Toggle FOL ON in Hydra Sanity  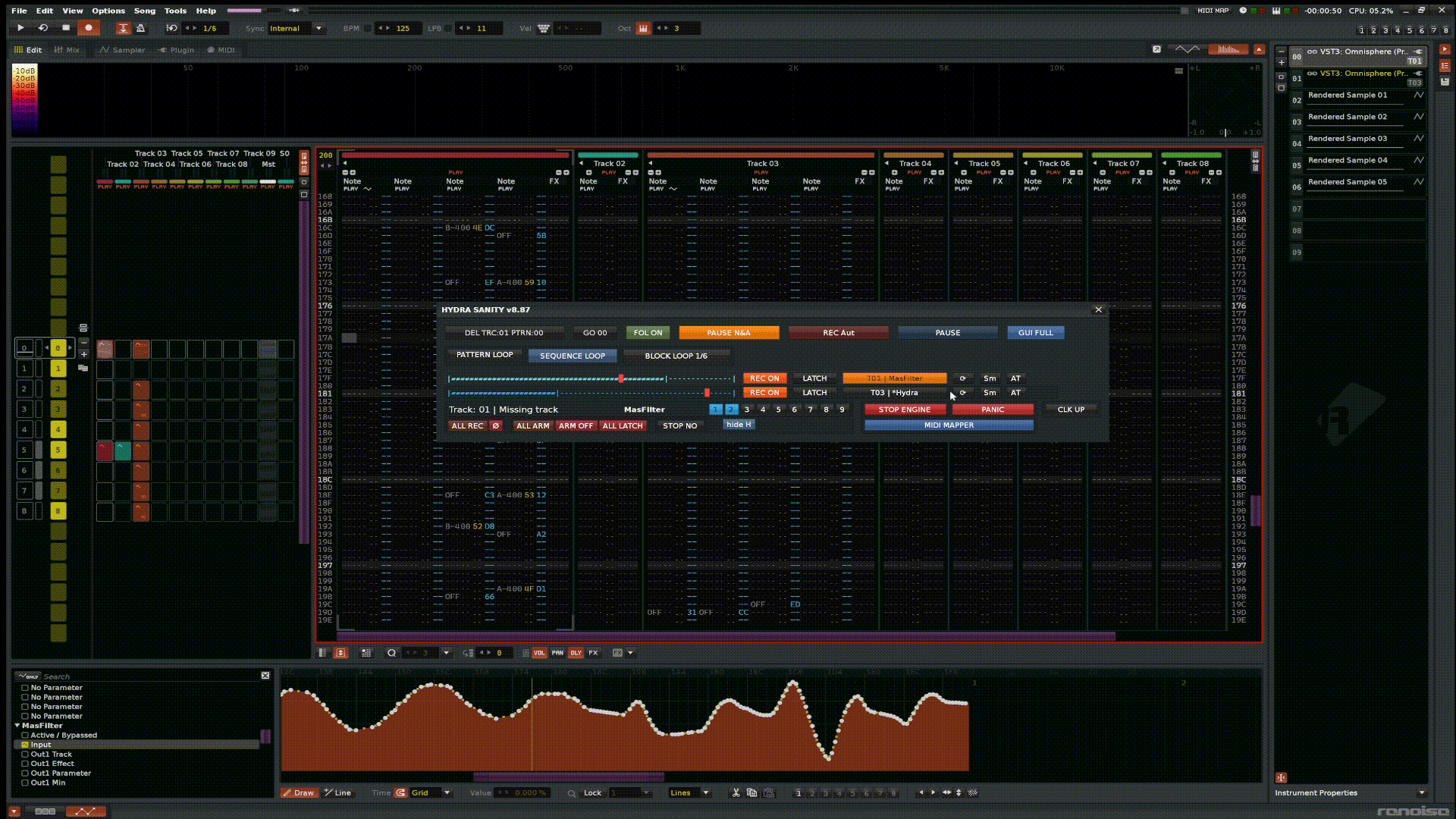click(648, 333)
